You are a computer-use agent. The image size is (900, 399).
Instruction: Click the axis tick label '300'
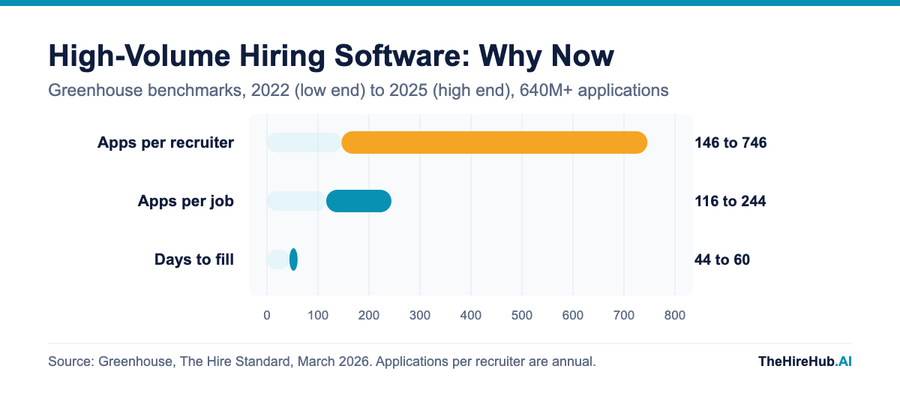click(420, 315)
